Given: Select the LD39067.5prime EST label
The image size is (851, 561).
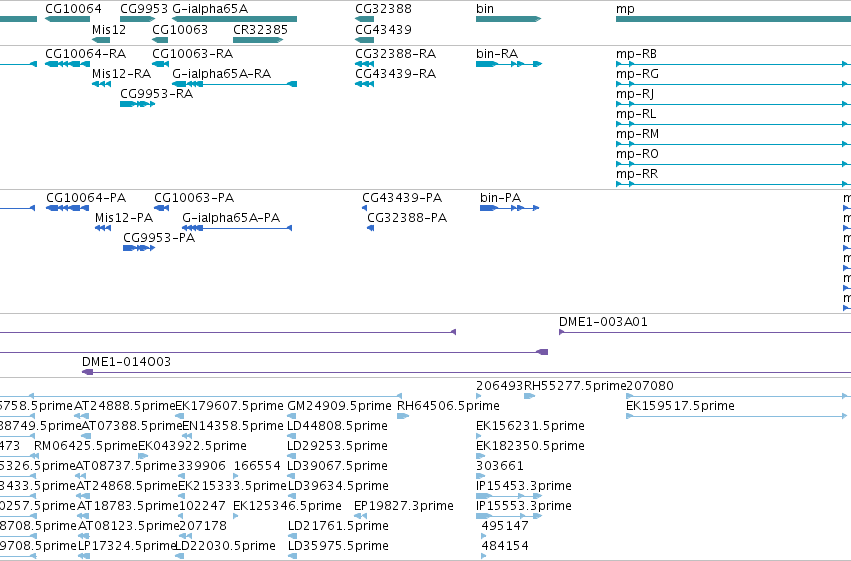Looking at the screenshot, I should 338,466.
